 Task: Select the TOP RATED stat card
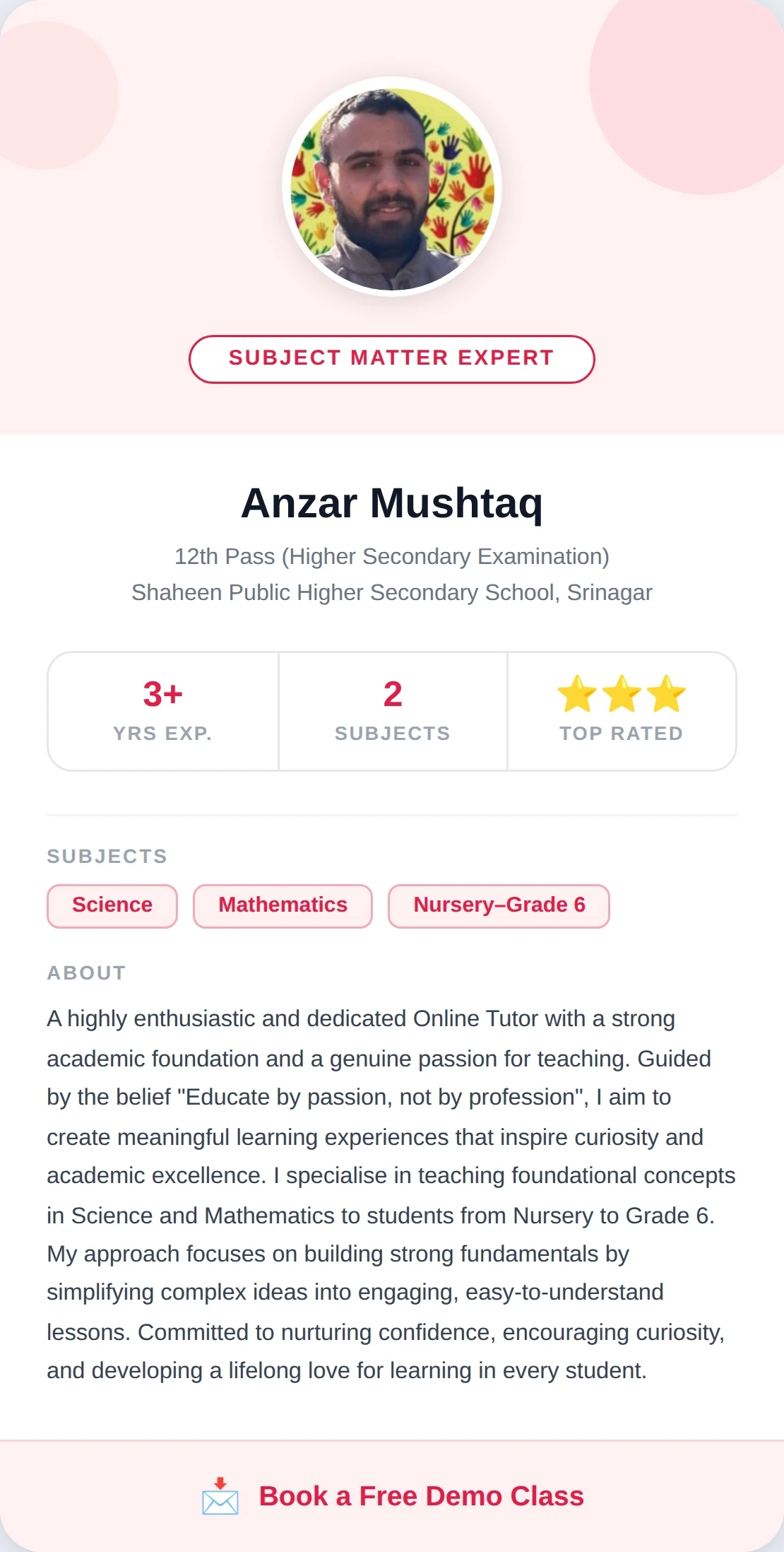tap(622, 710)
